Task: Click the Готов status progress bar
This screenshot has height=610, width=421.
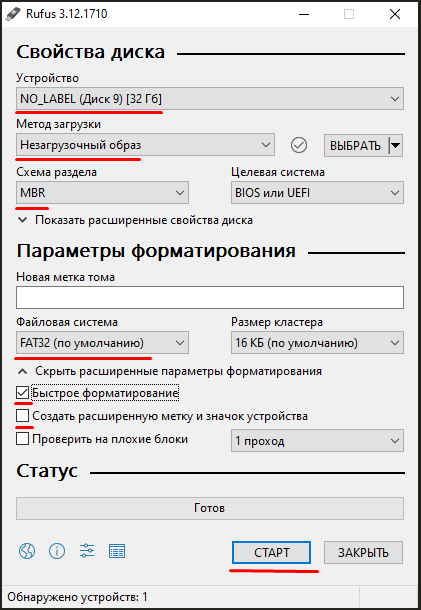Action: pyautogui.click(x=210, y=508)
